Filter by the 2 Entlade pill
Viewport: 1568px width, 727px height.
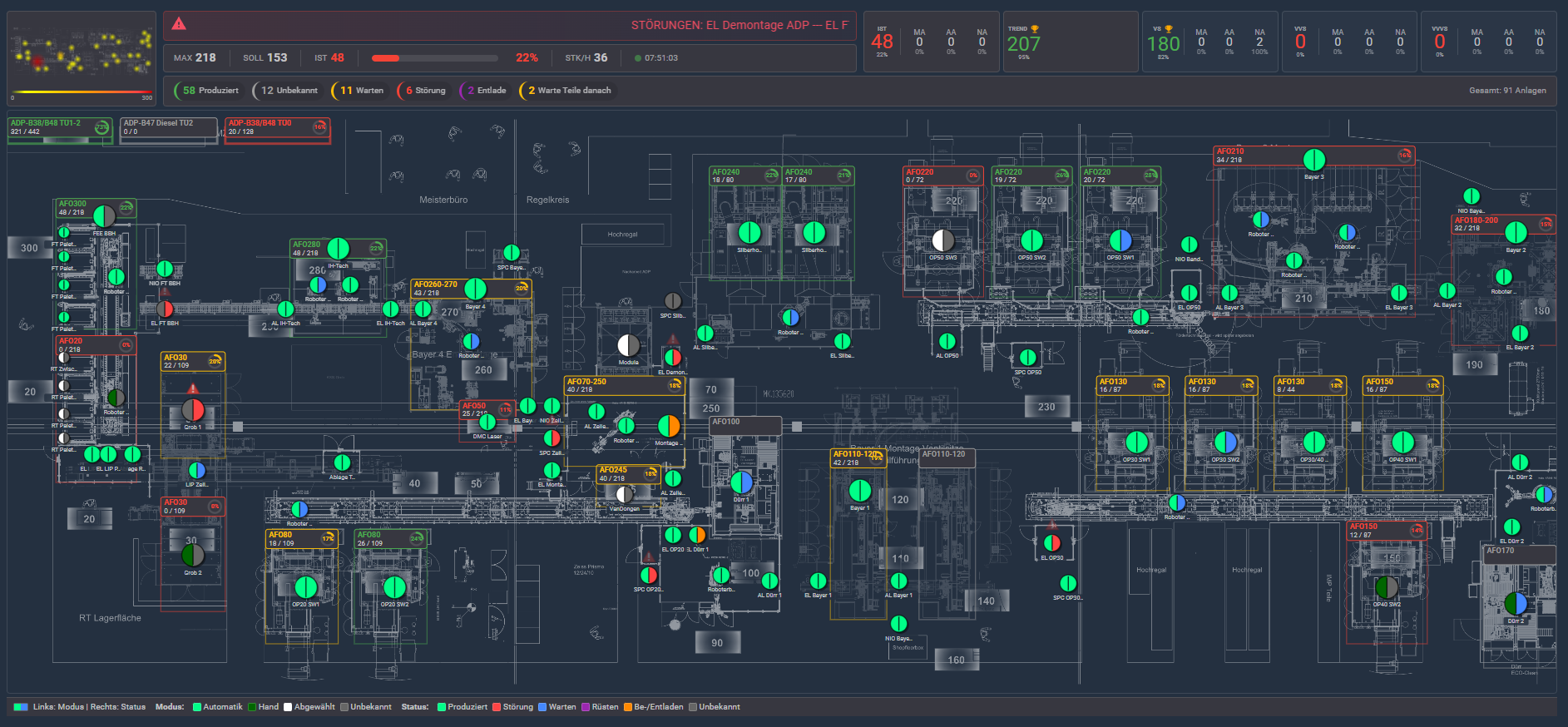[x=485, y=90]
